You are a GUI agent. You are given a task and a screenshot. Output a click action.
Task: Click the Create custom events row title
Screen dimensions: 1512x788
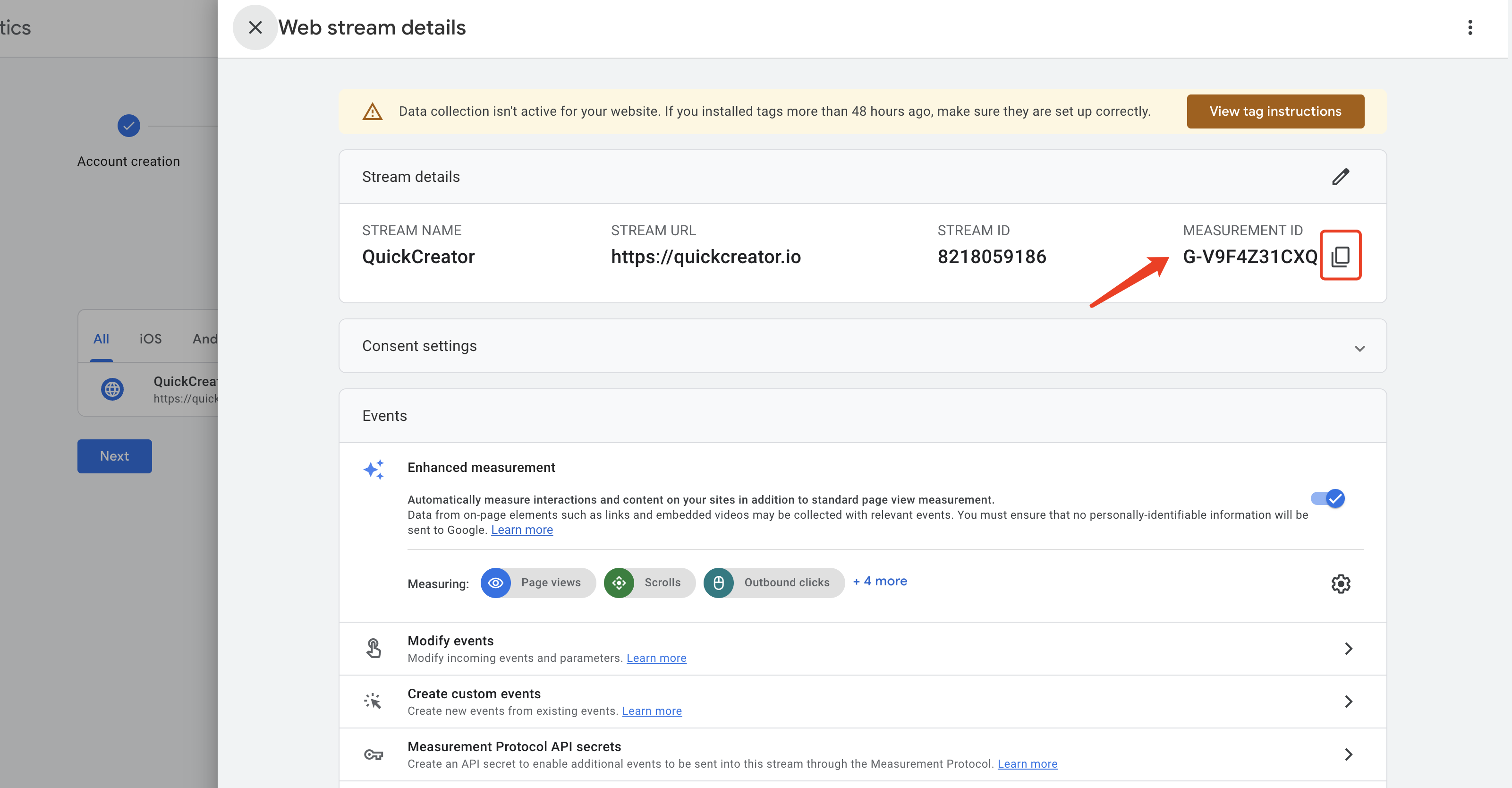[474, 694]
